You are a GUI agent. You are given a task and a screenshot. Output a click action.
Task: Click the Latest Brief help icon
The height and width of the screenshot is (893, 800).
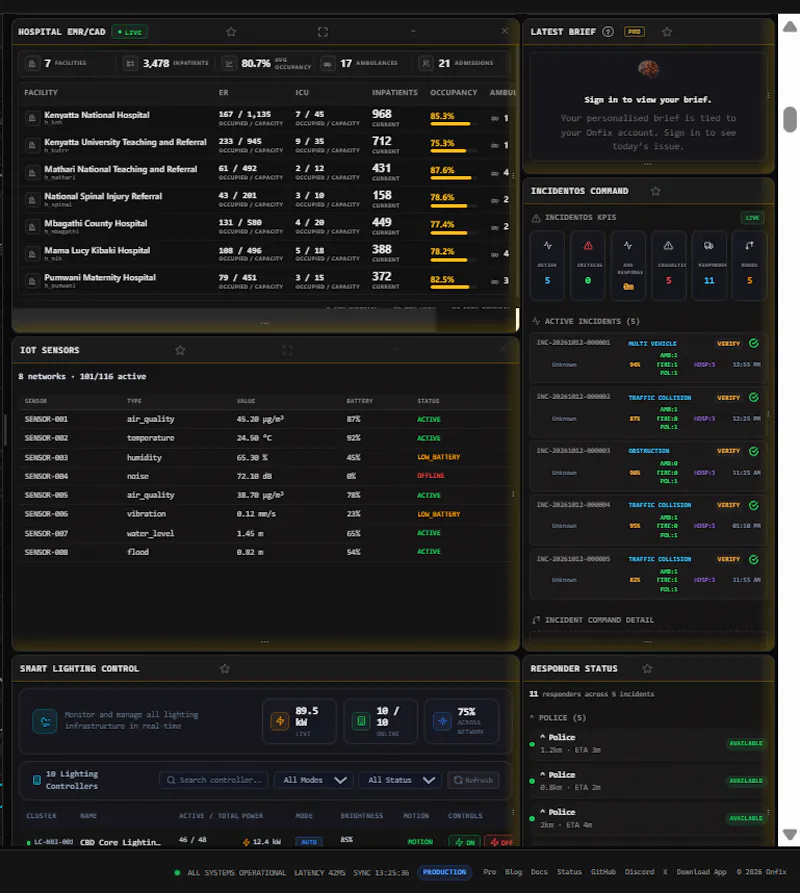click(608, 32)
